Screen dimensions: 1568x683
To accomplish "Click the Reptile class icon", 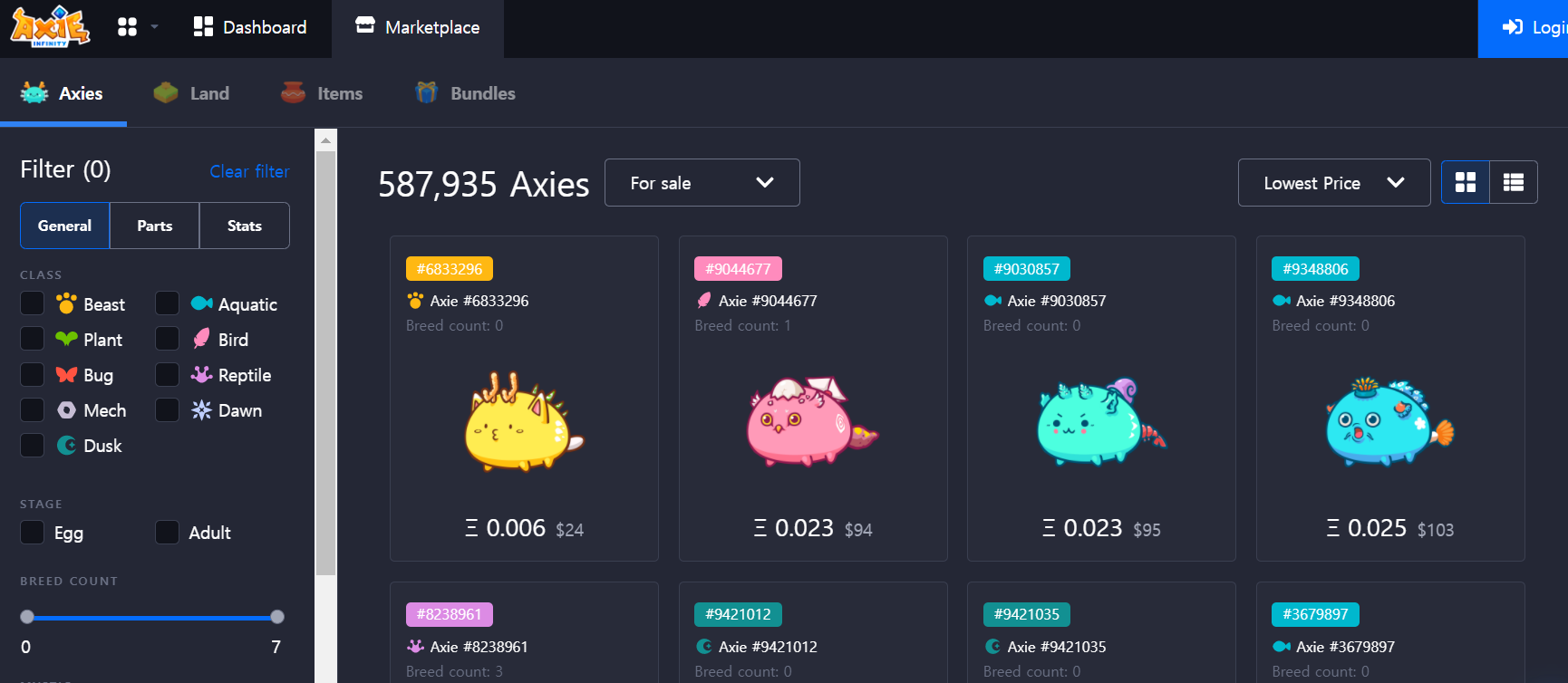I will click(x=201, y=374).
